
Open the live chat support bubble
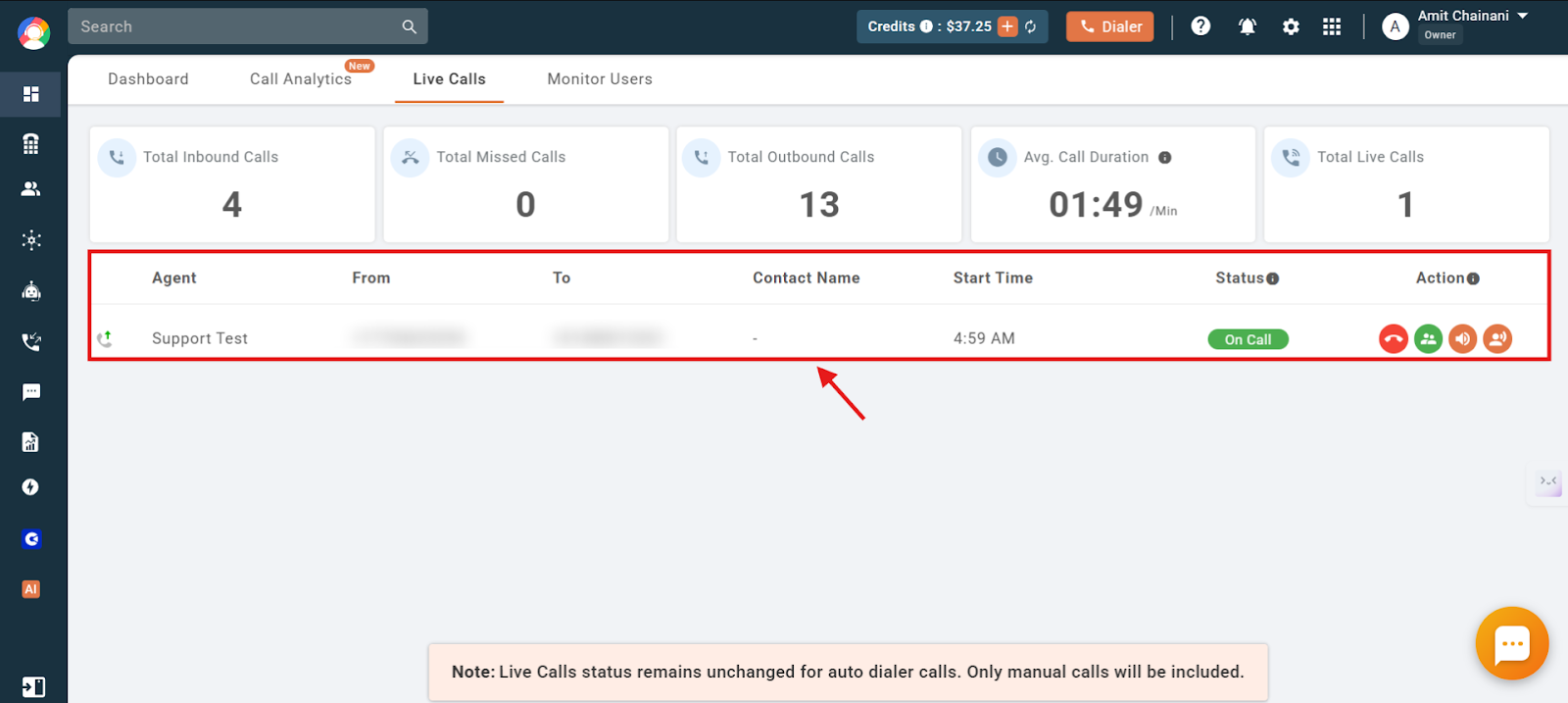(1512, 643)
